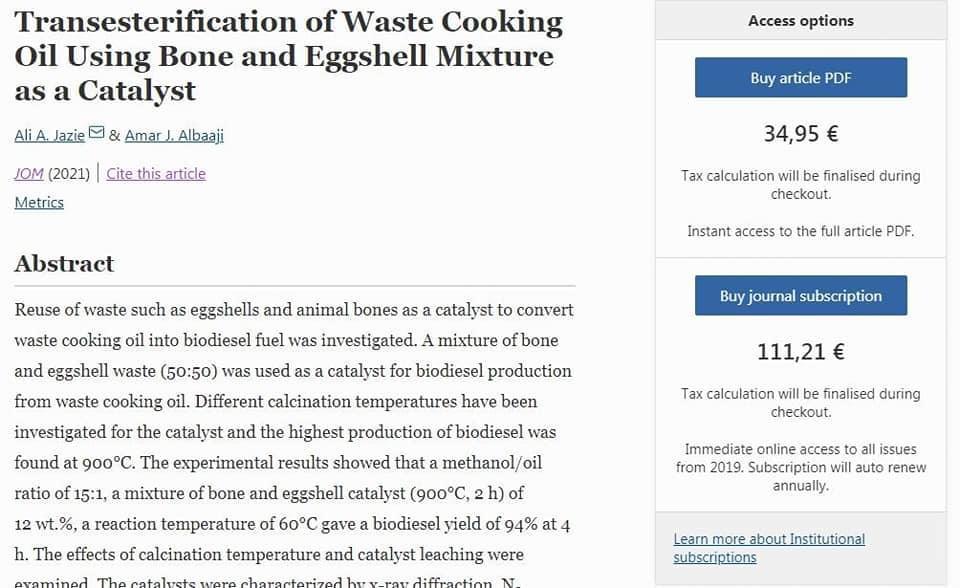960x588 pixels.
Task: Click the 111,21 € subscription price
Action: [801, 352]
